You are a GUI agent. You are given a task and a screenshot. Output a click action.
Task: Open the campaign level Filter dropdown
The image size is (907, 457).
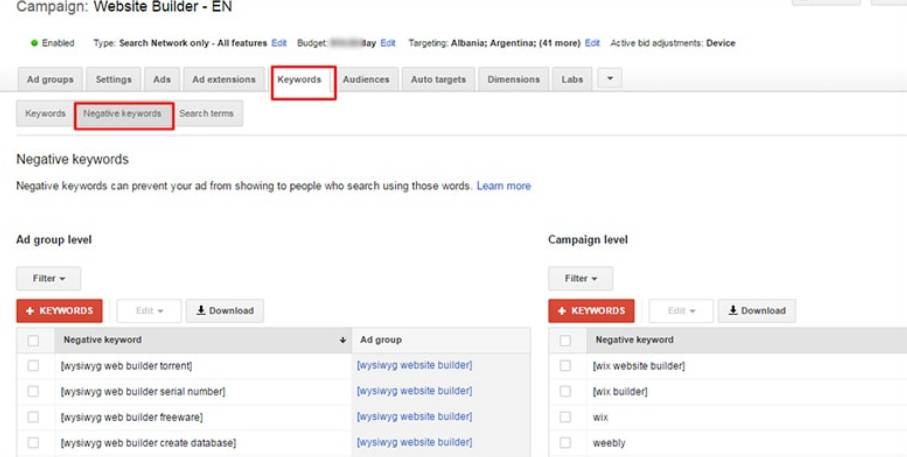(580, 279)
